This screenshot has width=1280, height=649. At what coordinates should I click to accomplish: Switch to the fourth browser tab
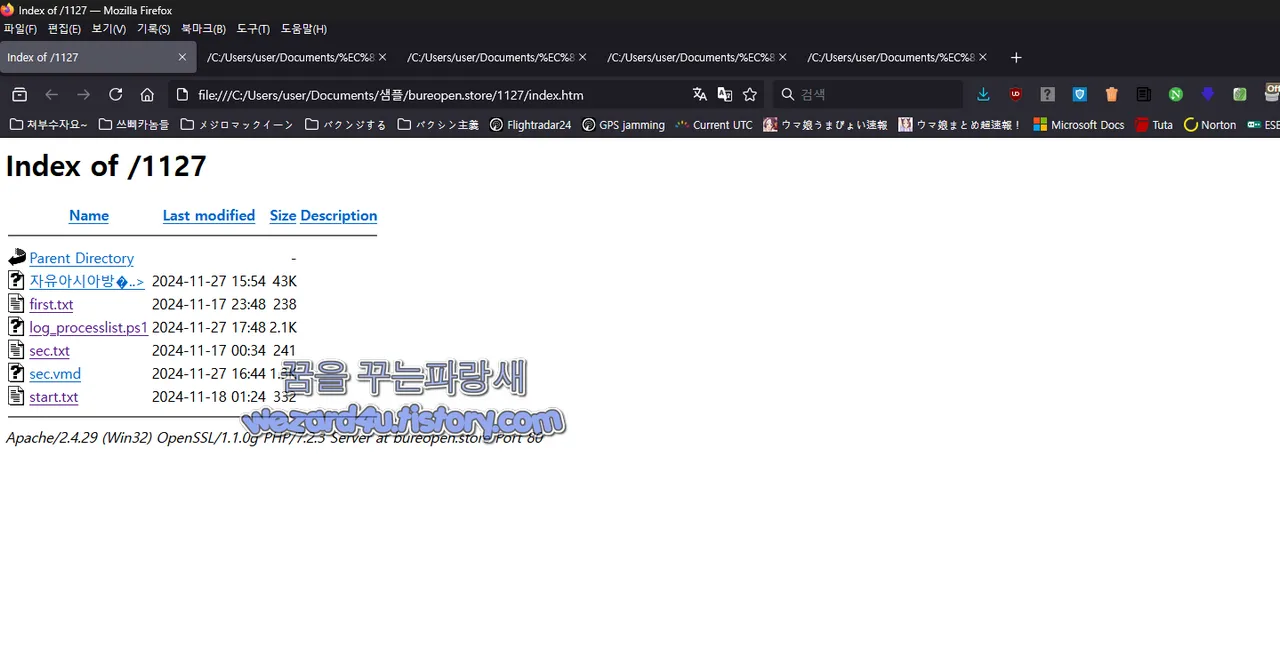697,58
